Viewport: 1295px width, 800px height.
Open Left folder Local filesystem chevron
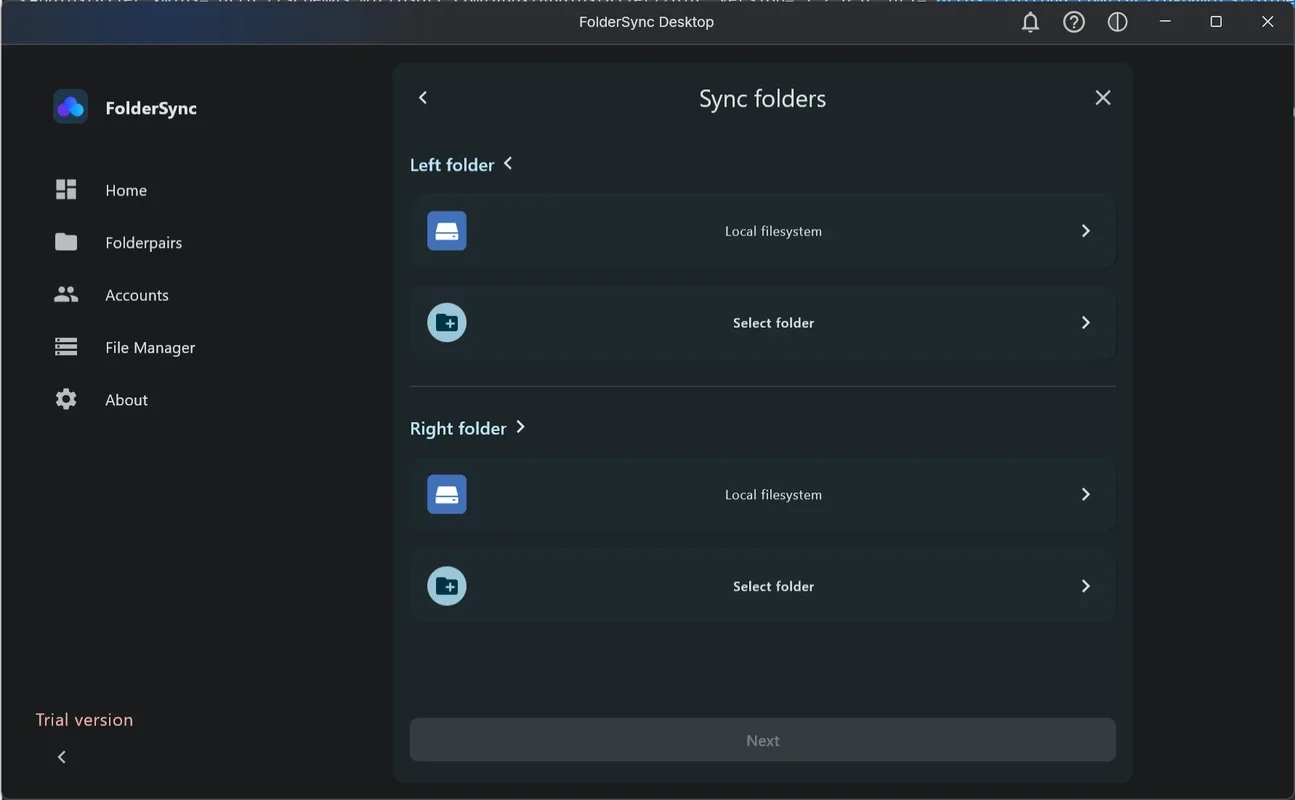point(1086,231)
